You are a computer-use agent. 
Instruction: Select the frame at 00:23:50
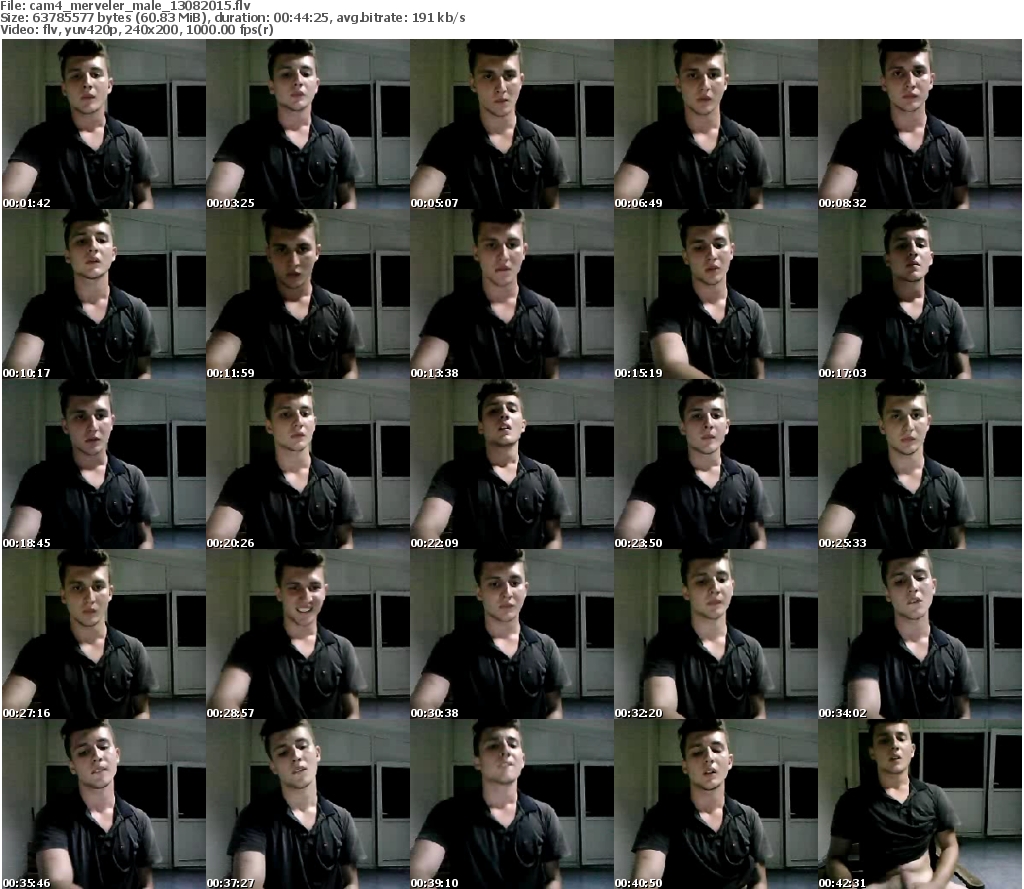[716, 464]
